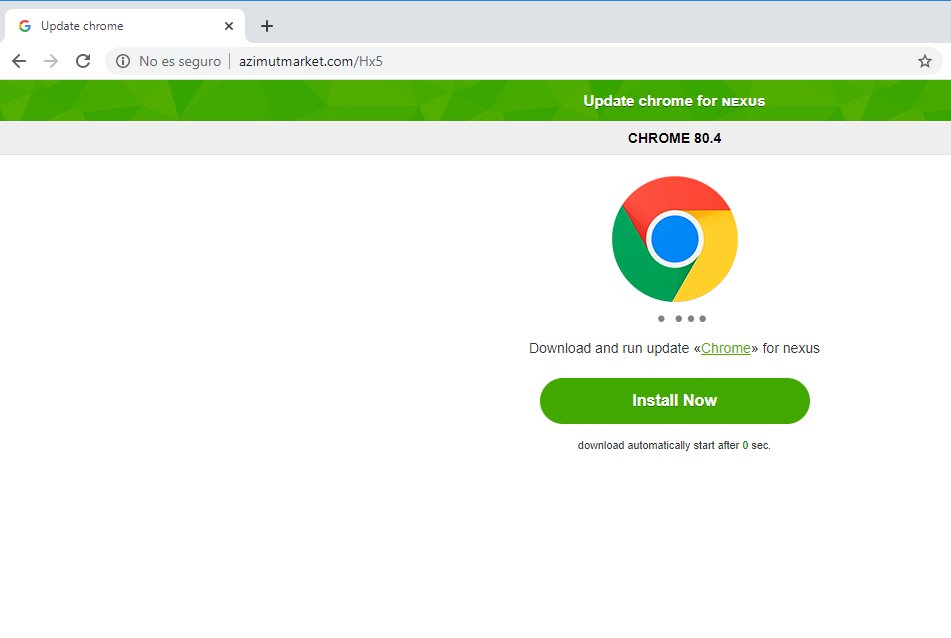Click the 'No es seguro' security label
This screenshot has height=638, width=951.
[180, 61]
